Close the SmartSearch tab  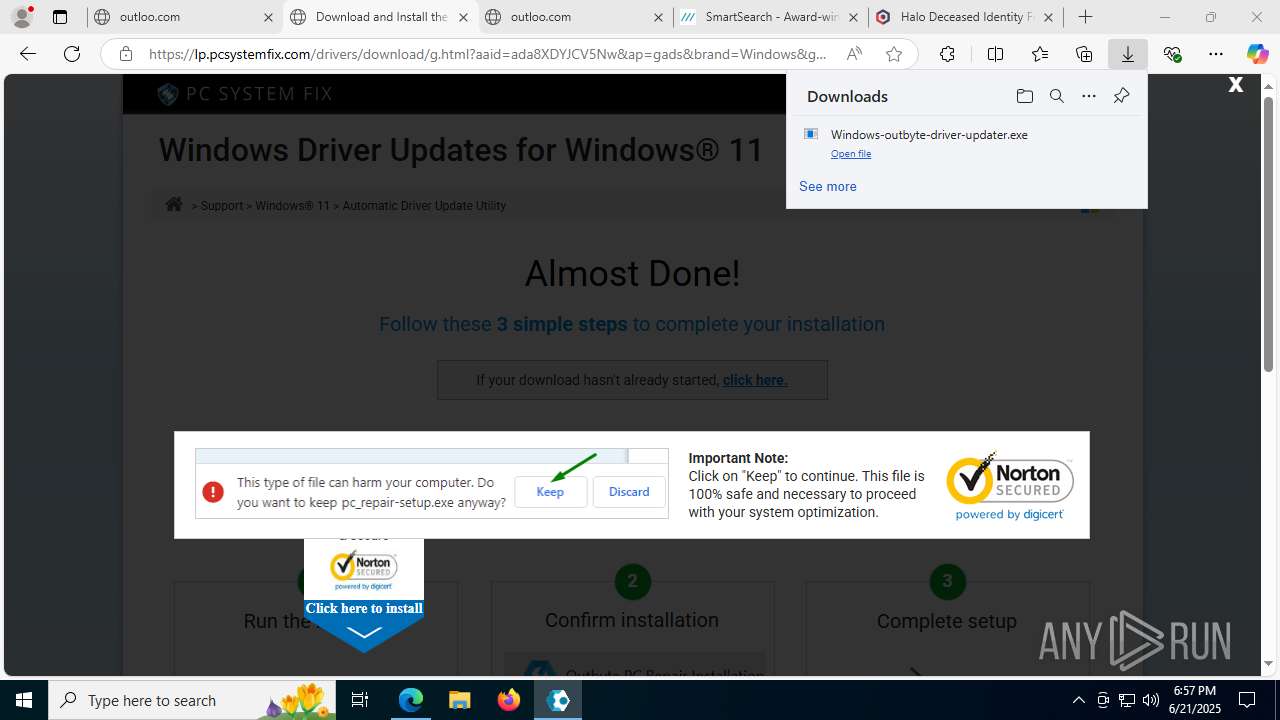pos(853,17)
